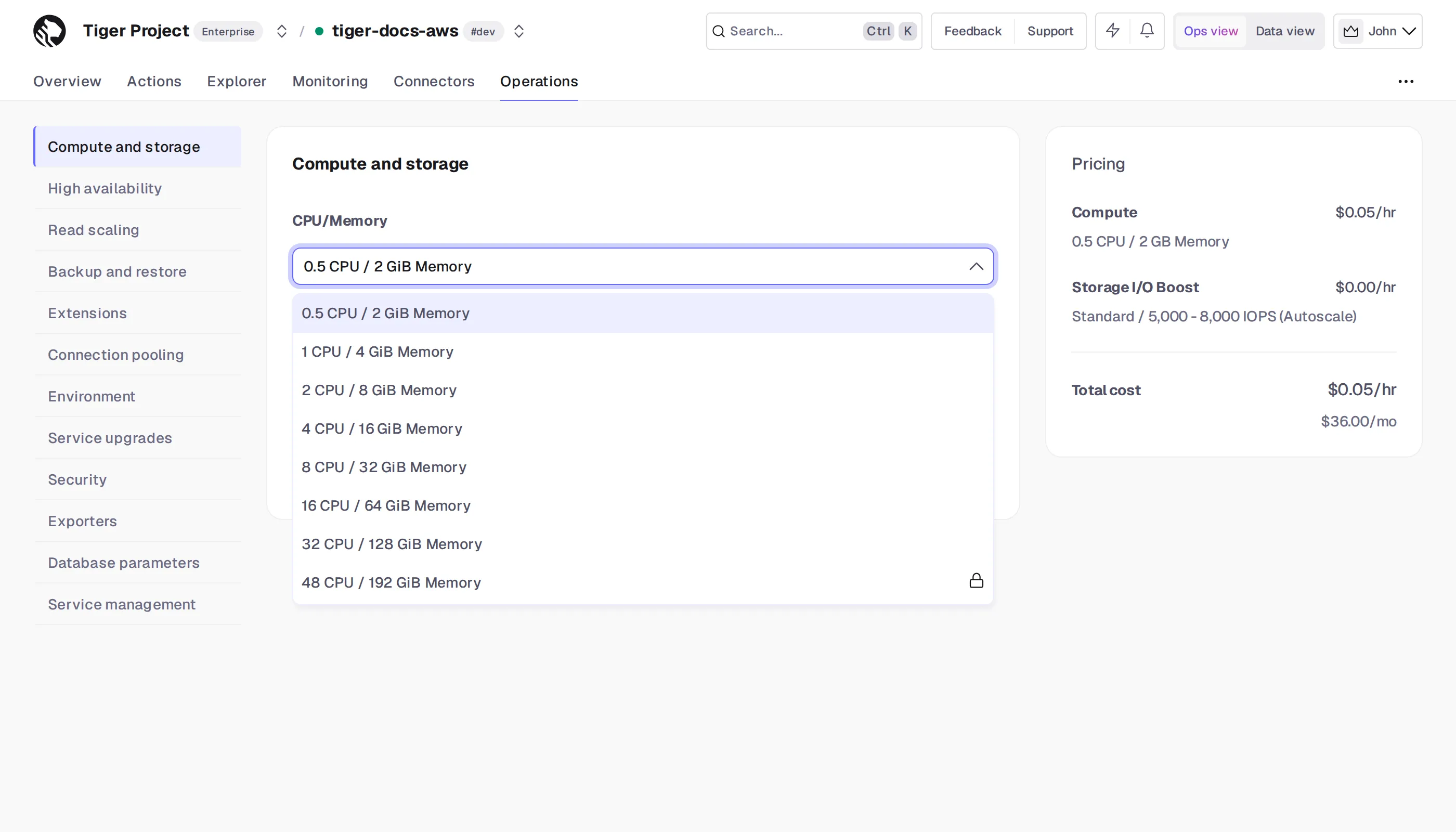
Task: Click the three-dot more options icon
Action: tap(1406, 82)
